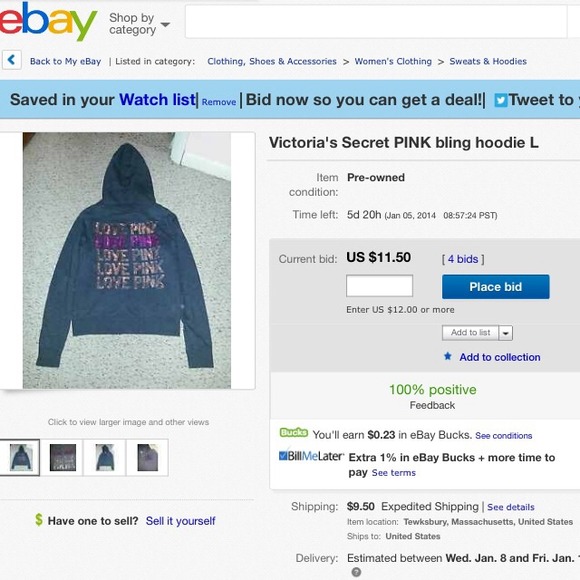Screen dimensions: 580x580
Task: Click the eBay logo
Action: tap(48, 22)
